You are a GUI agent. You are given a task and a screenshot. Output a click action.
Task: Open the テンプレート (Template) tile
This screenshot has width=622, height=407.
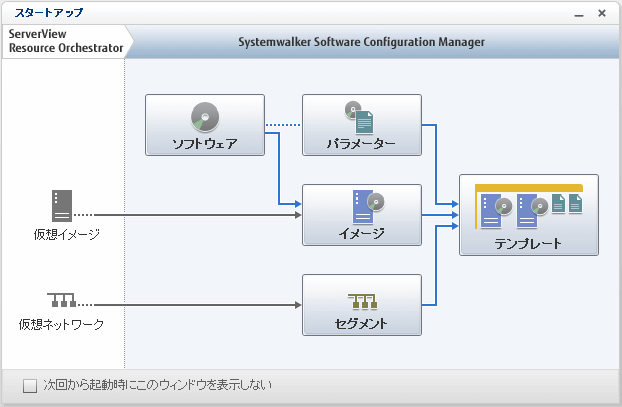point(529,215)
